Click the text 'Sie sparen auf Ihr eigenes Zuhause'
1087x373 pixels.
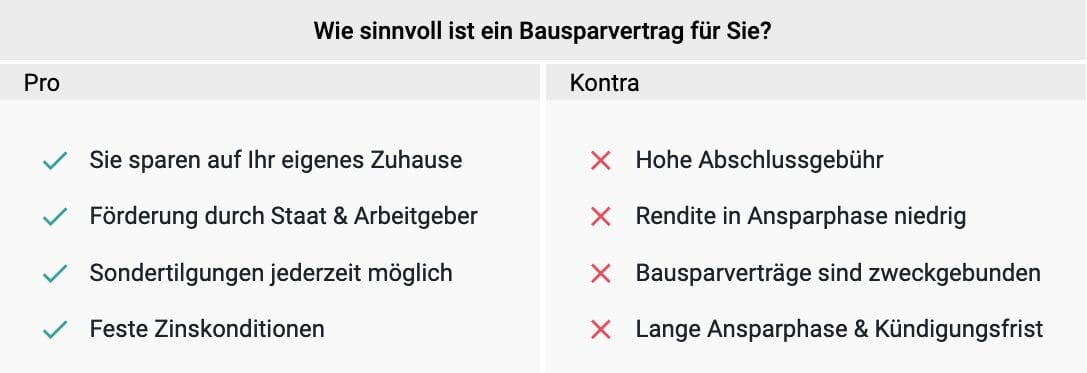coord(276,161)
